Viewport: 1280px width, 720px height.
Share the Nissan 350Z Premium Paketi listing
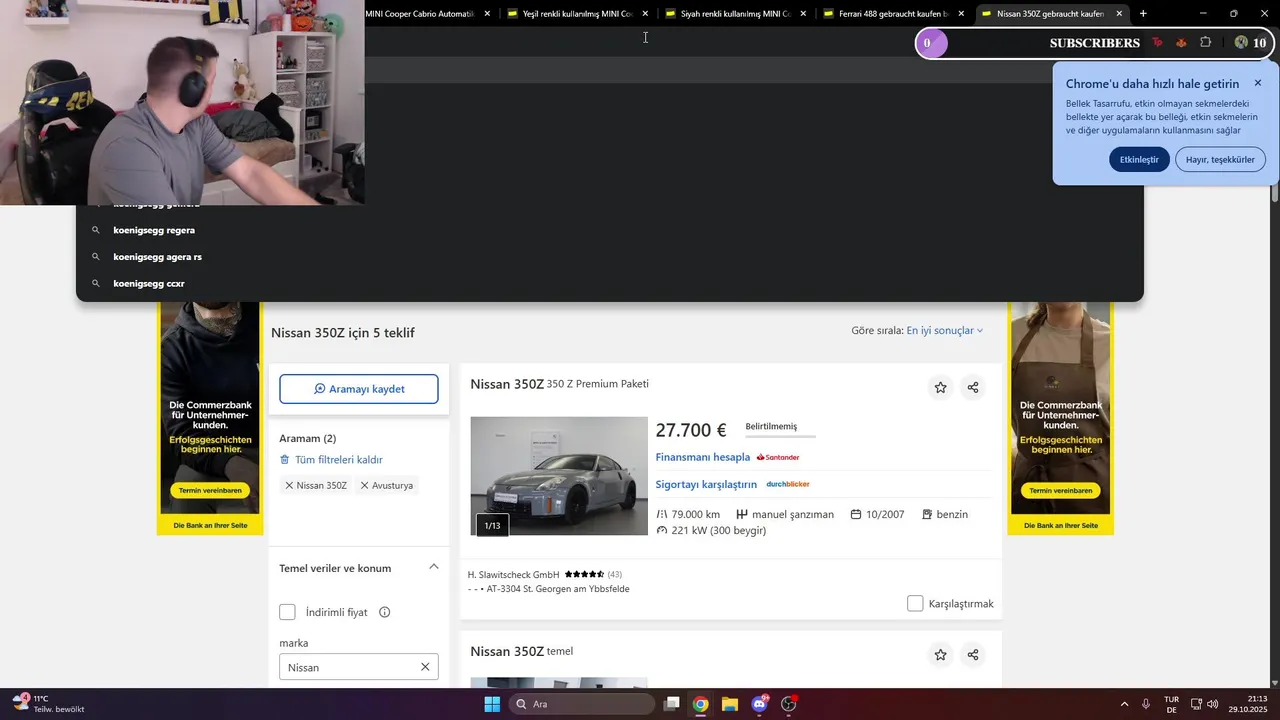pyautogui.click(x=973, y=387)
